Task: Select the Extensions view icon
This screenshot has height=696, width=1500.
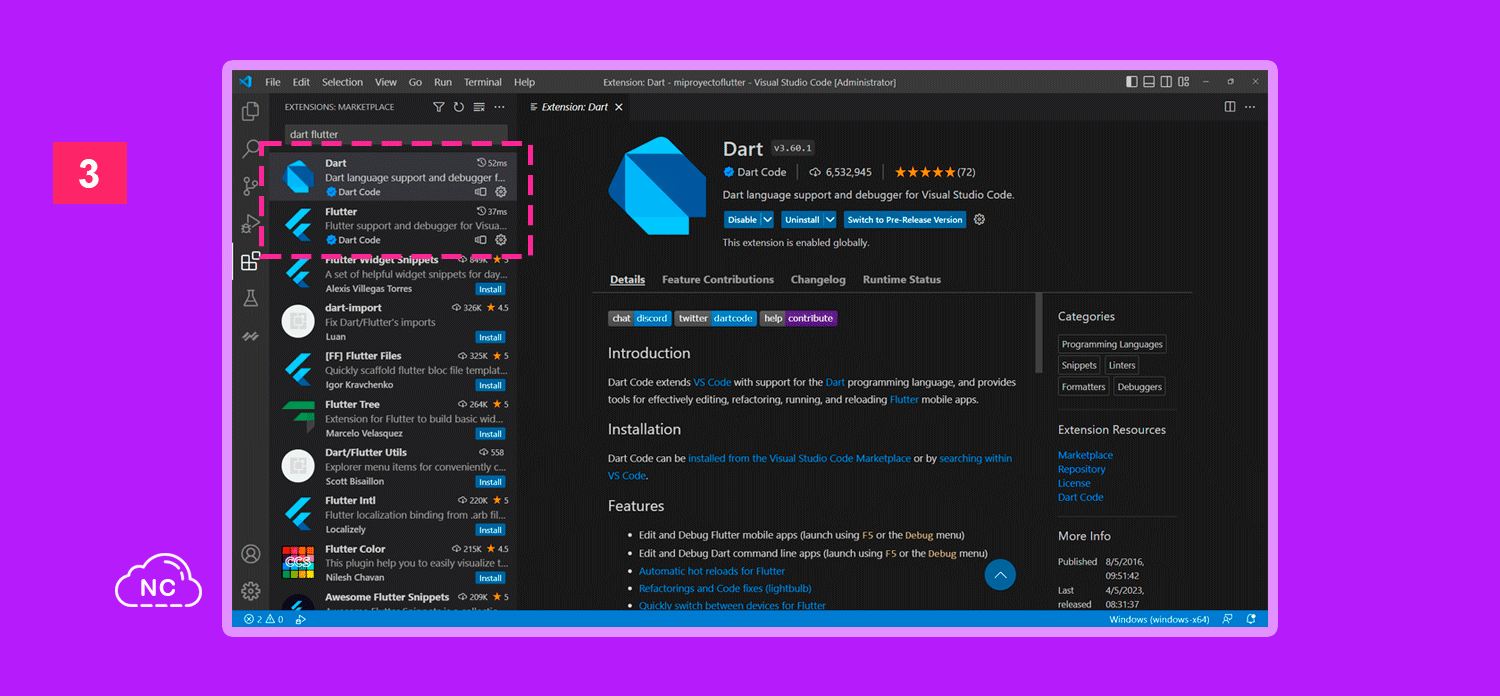Action: point(250,262)
